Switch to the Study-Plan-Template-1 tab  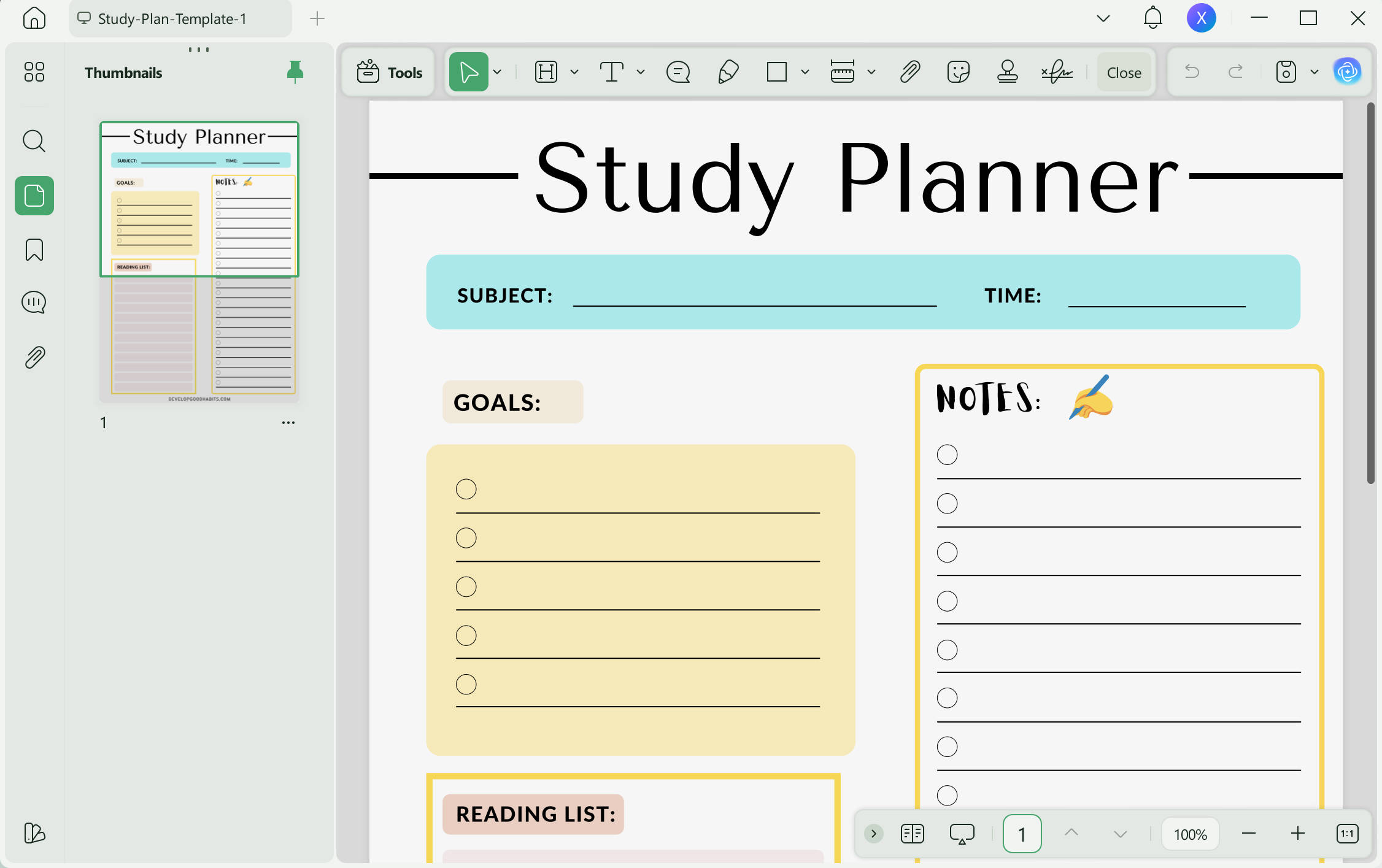[180, 18]
